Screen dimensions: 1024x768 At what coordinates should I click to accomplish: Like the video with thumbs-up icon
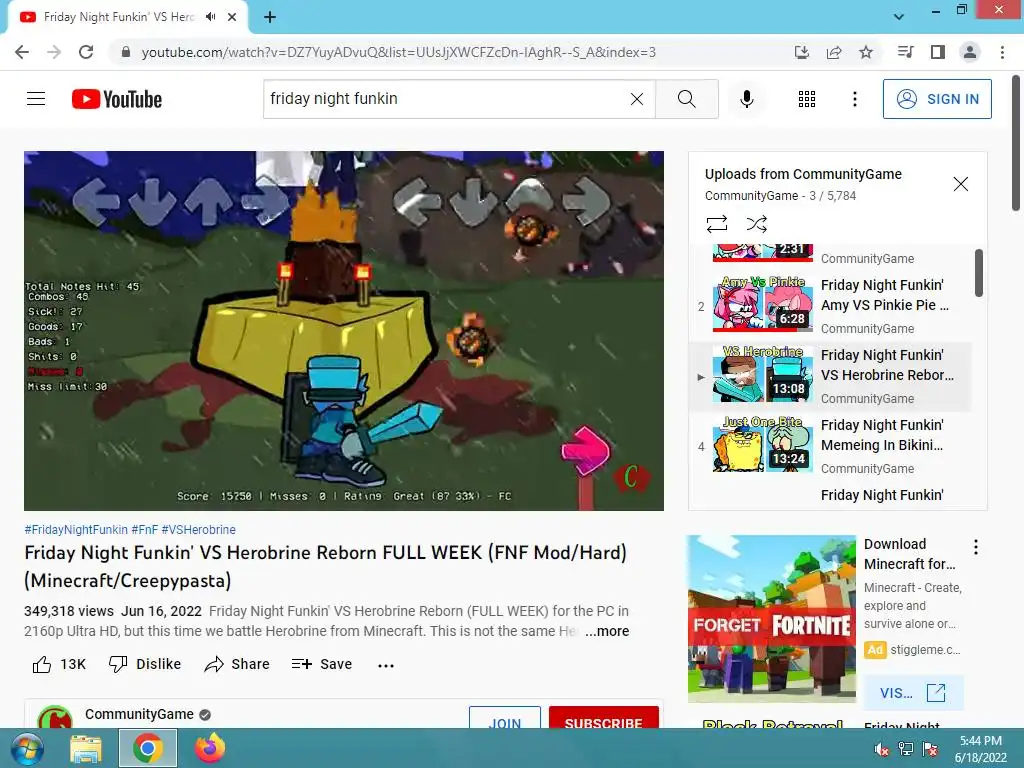(x=42, y=664)
